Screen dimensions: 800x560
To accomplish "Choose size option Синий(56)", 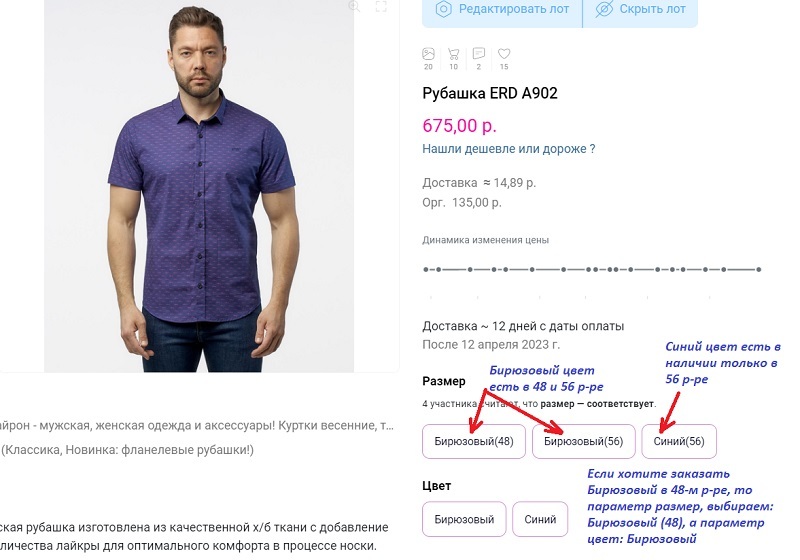I will [679, 441].
